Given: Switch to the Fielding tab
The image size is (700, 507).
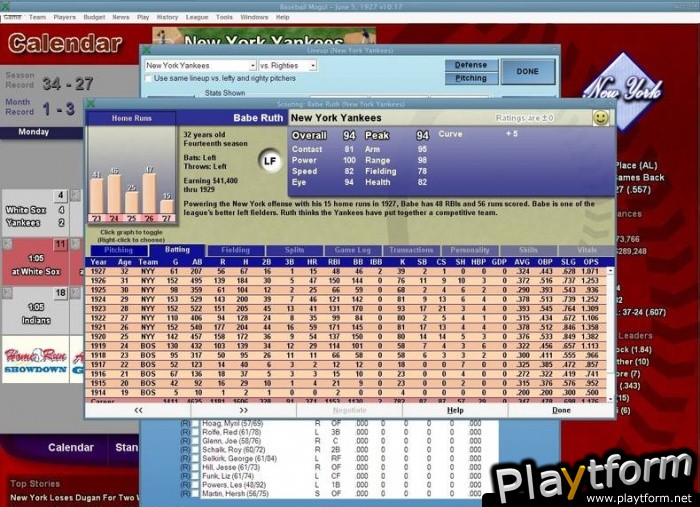Looking at the screenshot, I should (235, 250).
